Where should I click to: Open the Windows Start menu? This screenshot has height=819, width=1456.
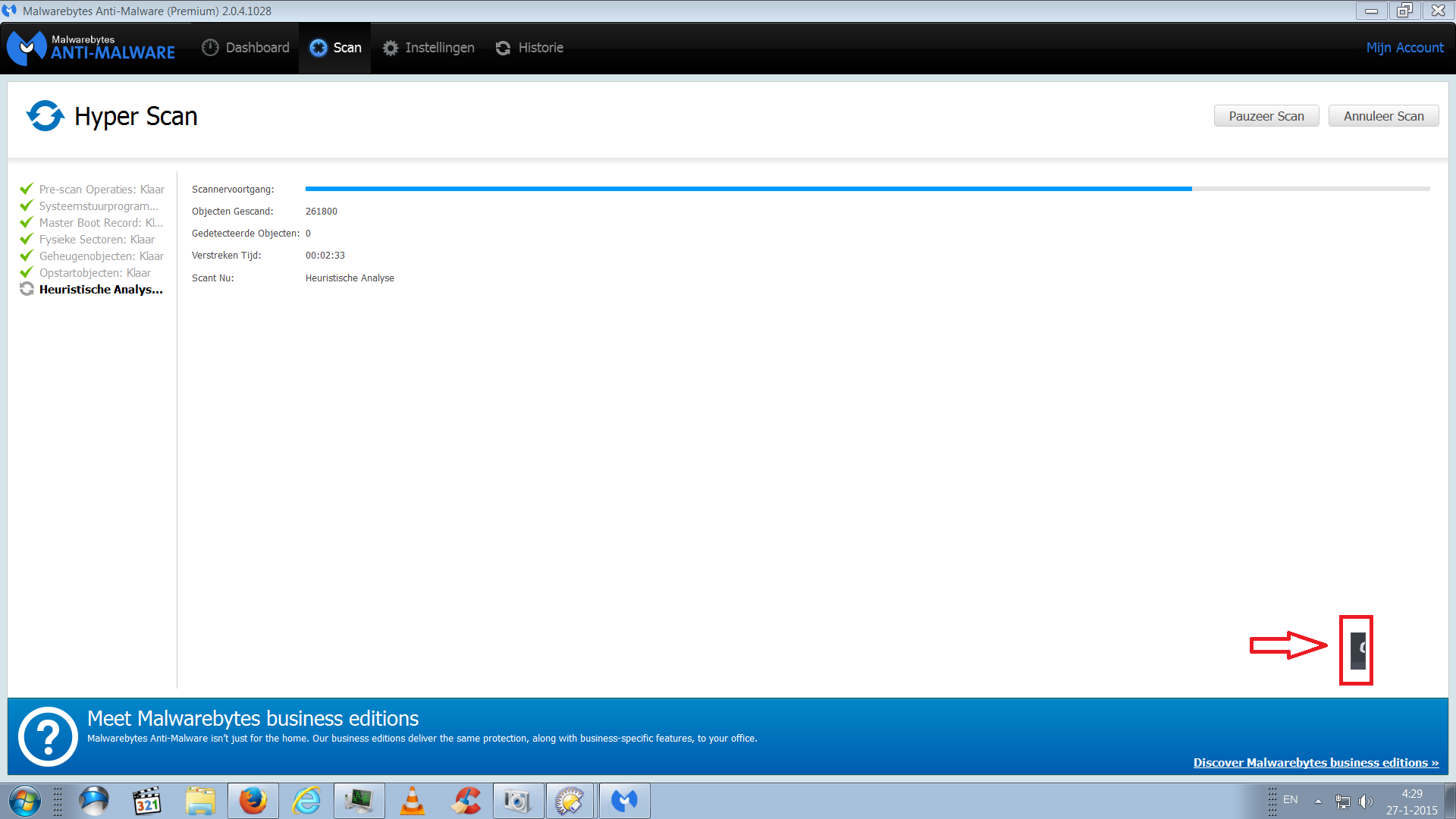coord(24,801)
